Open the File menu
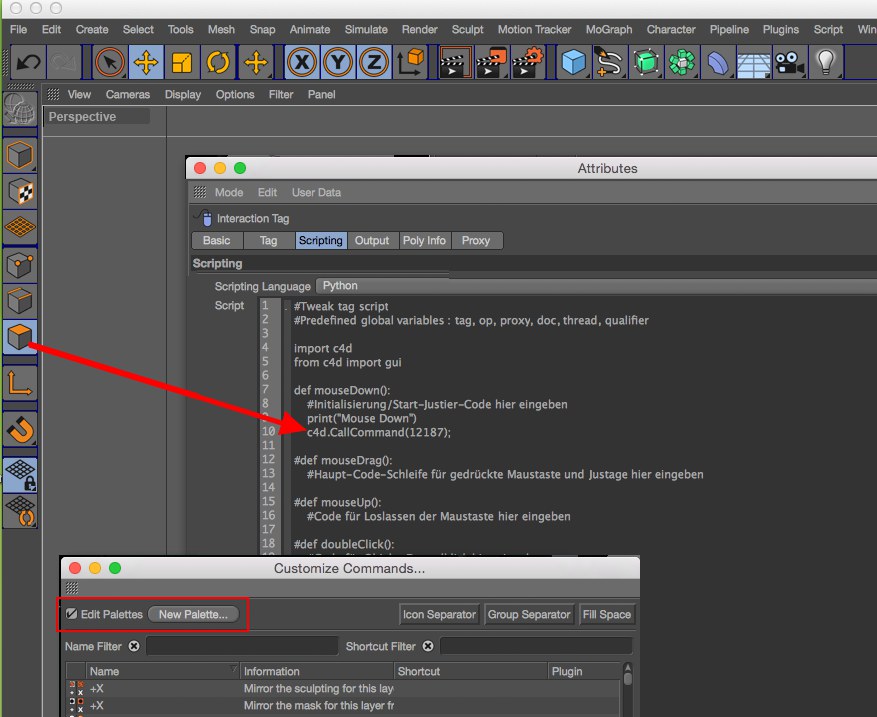 pyautogui.click(x=18, y=30)
